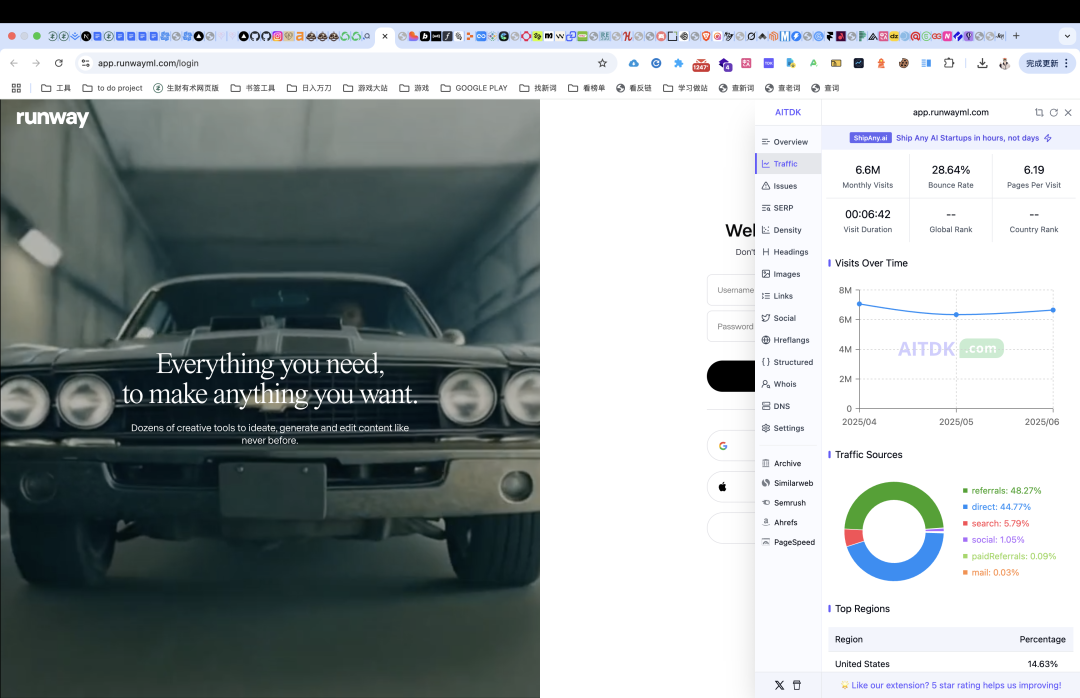This screenshot has width=1080, height=698.
Task: Open the Chrome profile avatar
Action: (x=1005, y=63)
